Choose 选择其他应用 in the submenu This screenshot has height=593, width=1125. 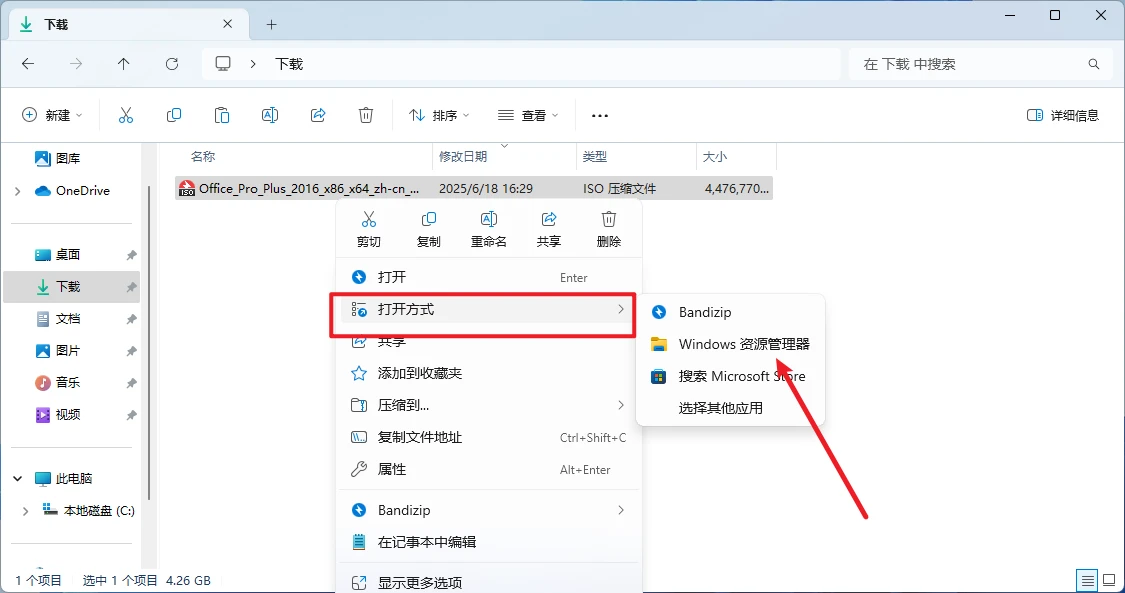[730, 408]
